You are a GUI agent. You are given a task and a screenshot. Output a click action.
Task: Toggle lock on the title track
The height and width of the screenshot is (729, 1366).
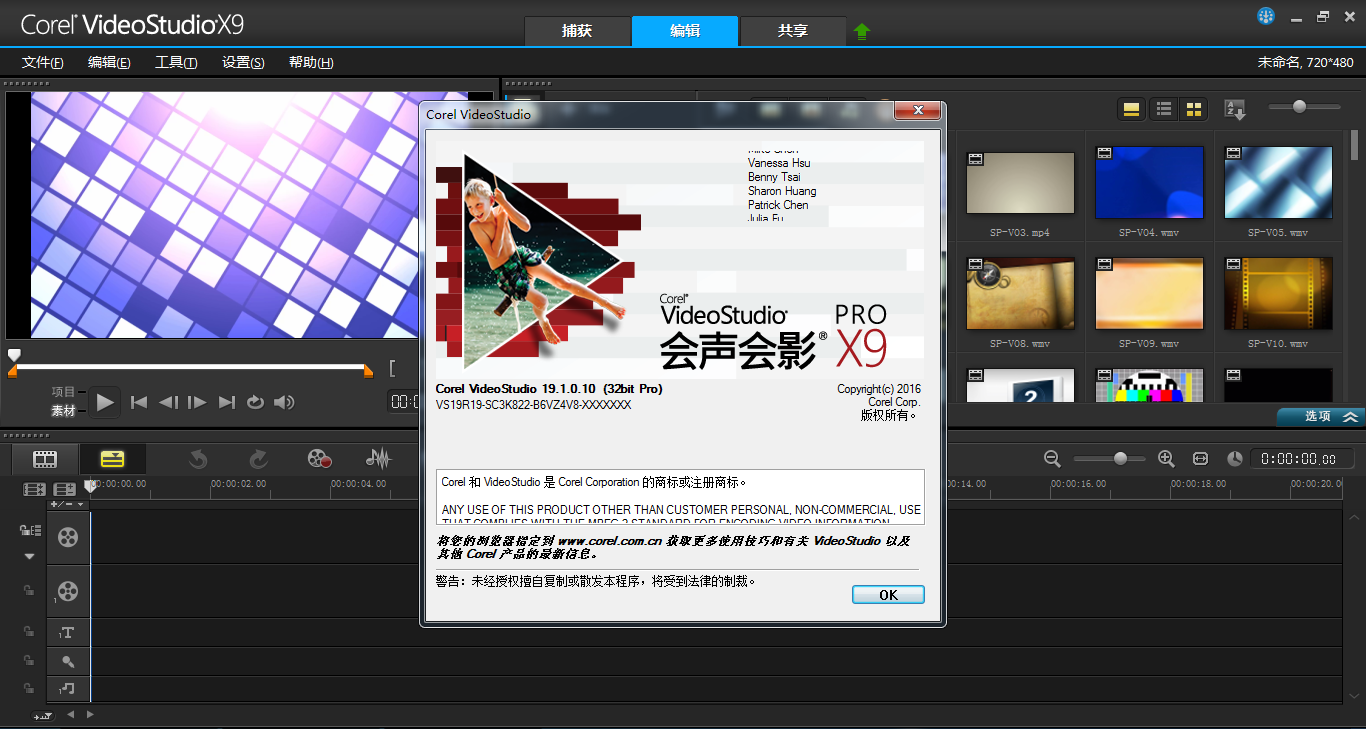coord(29,632)
